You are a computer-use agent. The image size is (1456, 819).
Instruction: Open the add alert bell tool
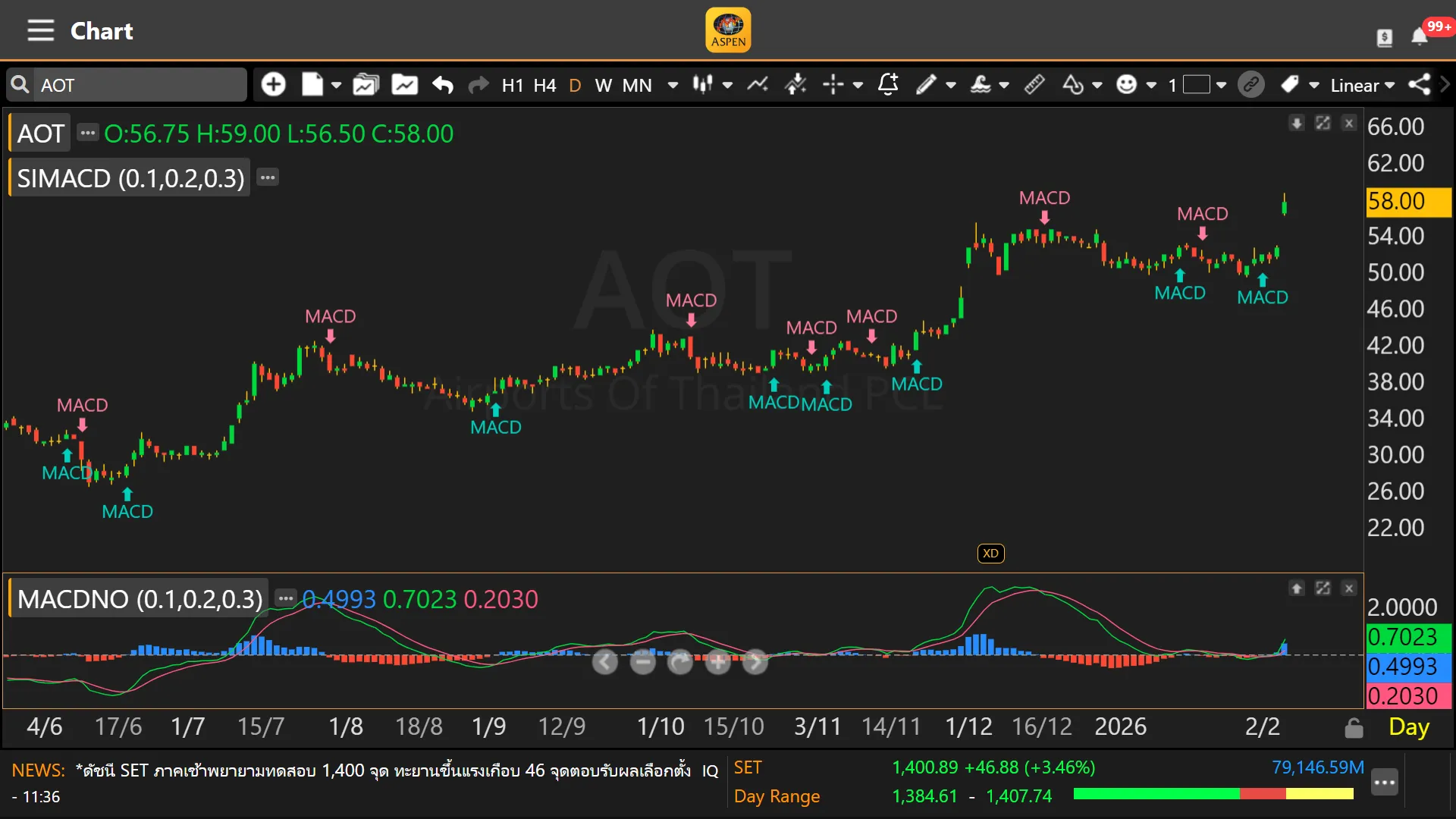coord(888,84)
